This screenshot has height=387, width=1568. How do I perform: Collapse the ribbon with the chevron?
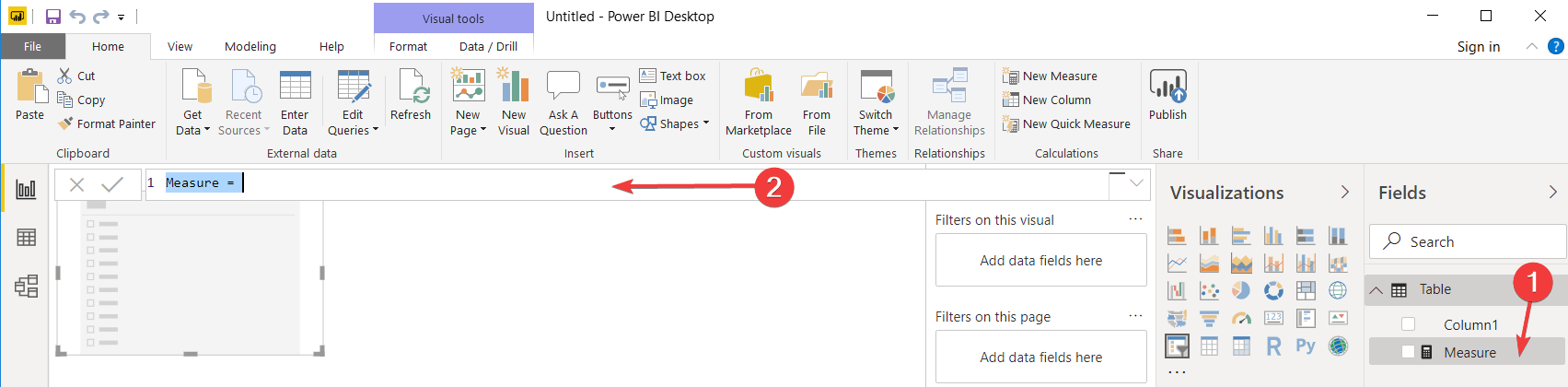click(1531, 46)
